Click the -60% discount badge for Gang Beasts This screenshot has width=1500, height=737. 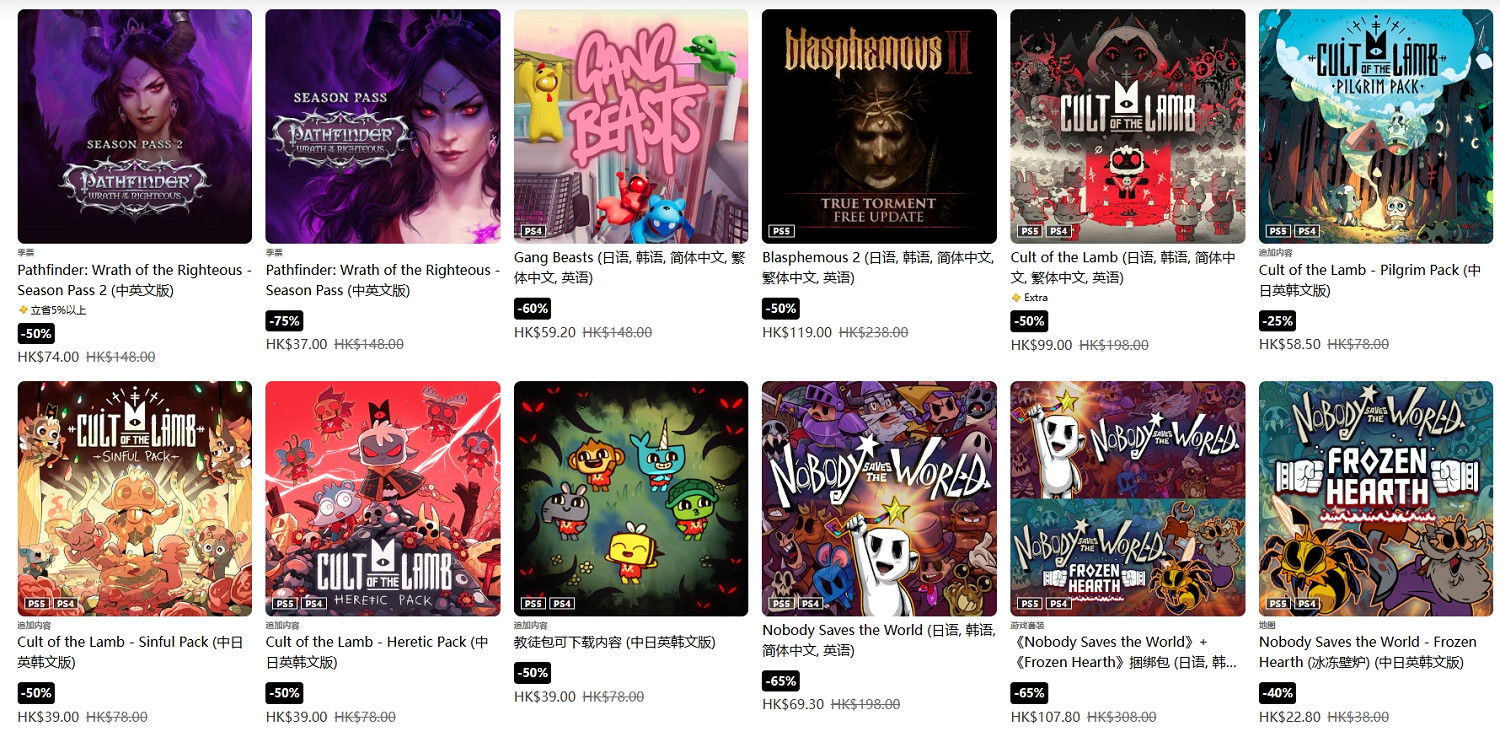coord(533,308)
